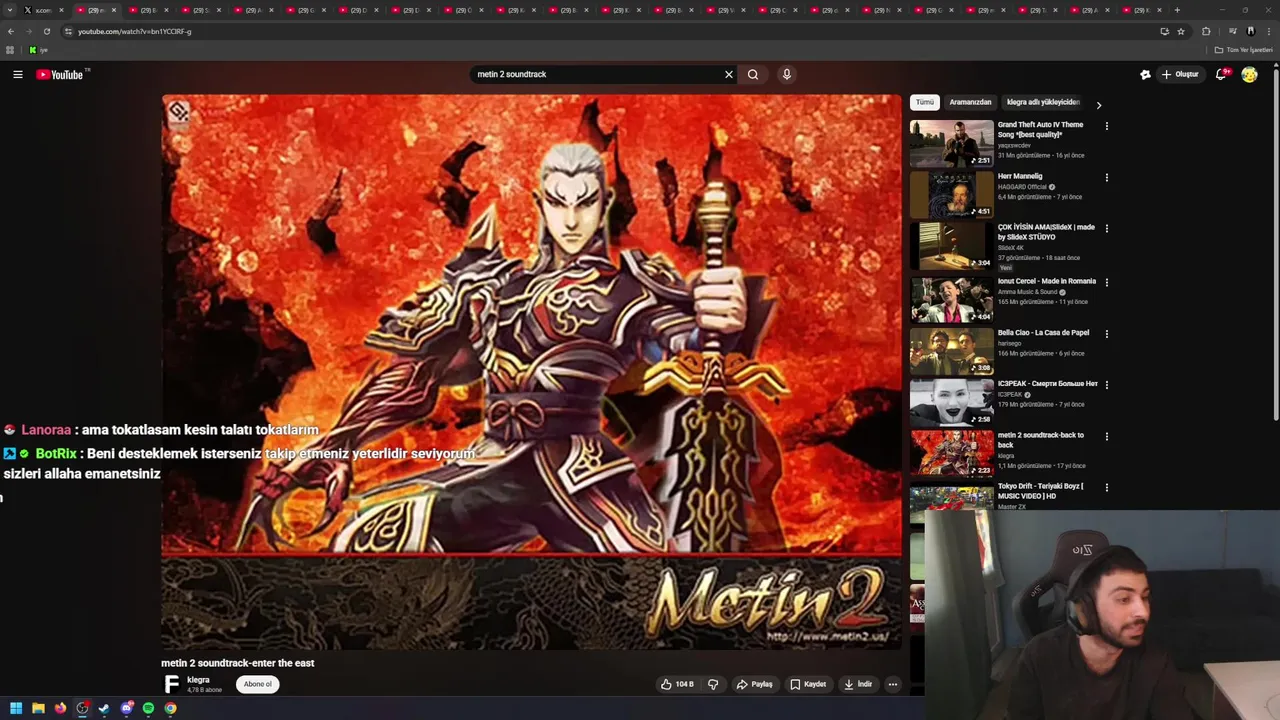The height and width of the screenshot is (720, 1280).
Task: Open the more actions three-dot menu below video
Action: (x=893, y=684)
